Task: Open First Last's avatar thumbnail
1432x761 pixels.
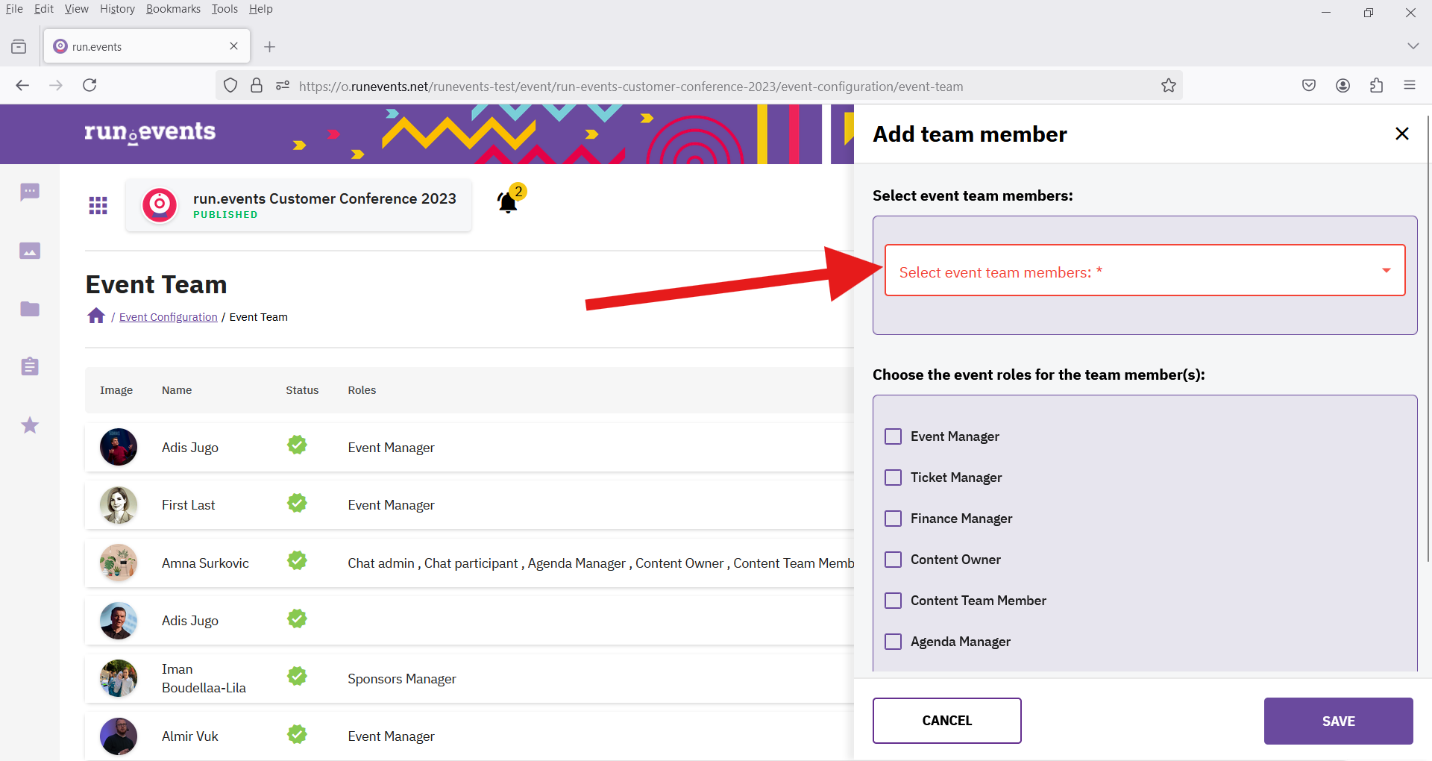Action: [119, 505]
